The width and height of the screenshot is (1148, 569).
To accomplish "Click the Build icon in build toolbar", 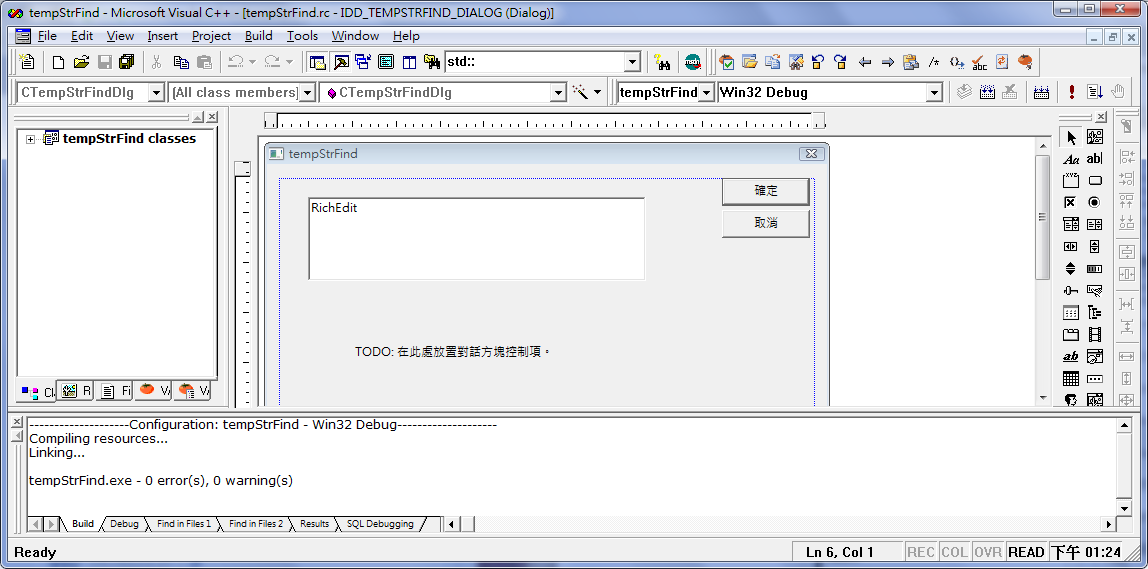I will click(x=988, y=92).
